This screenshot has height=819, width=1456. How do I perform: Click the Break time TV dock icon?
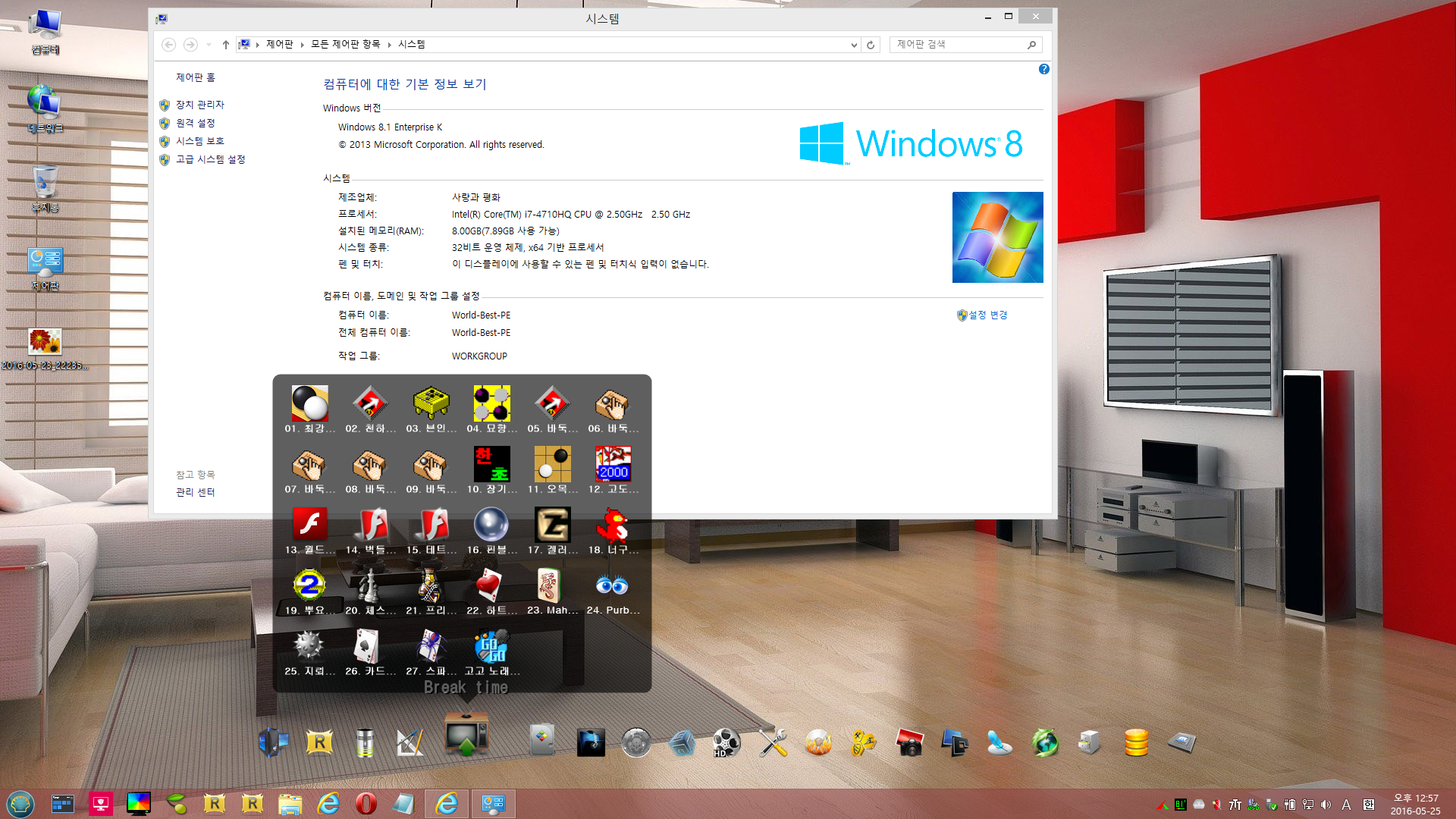click(466, 733)
